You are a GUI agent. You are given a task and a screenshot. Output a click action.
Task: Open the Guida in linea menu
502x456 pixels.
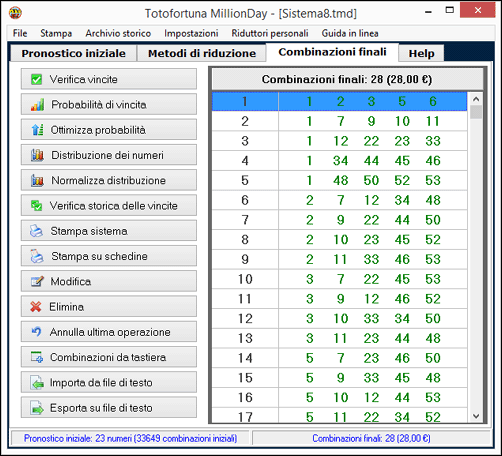(x=350, y=33)
